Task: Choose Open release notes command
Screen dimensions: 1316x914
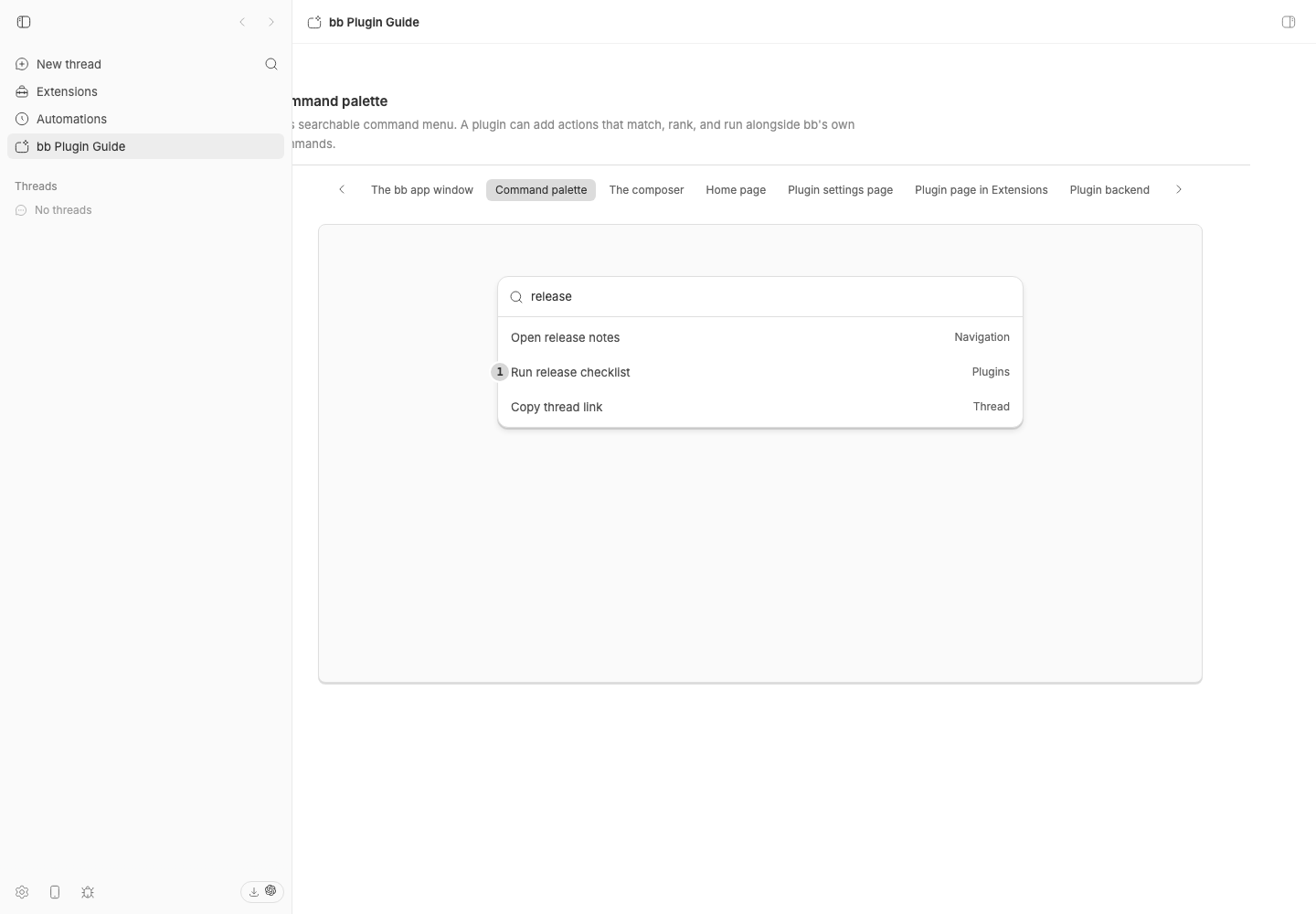Action: pos(760,337)
